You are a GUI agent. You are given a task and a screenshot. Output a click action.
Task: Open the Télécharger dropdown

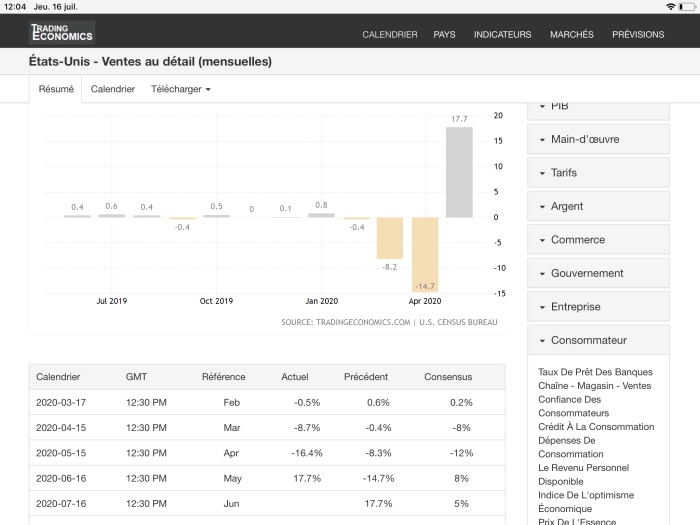point(180,89)
